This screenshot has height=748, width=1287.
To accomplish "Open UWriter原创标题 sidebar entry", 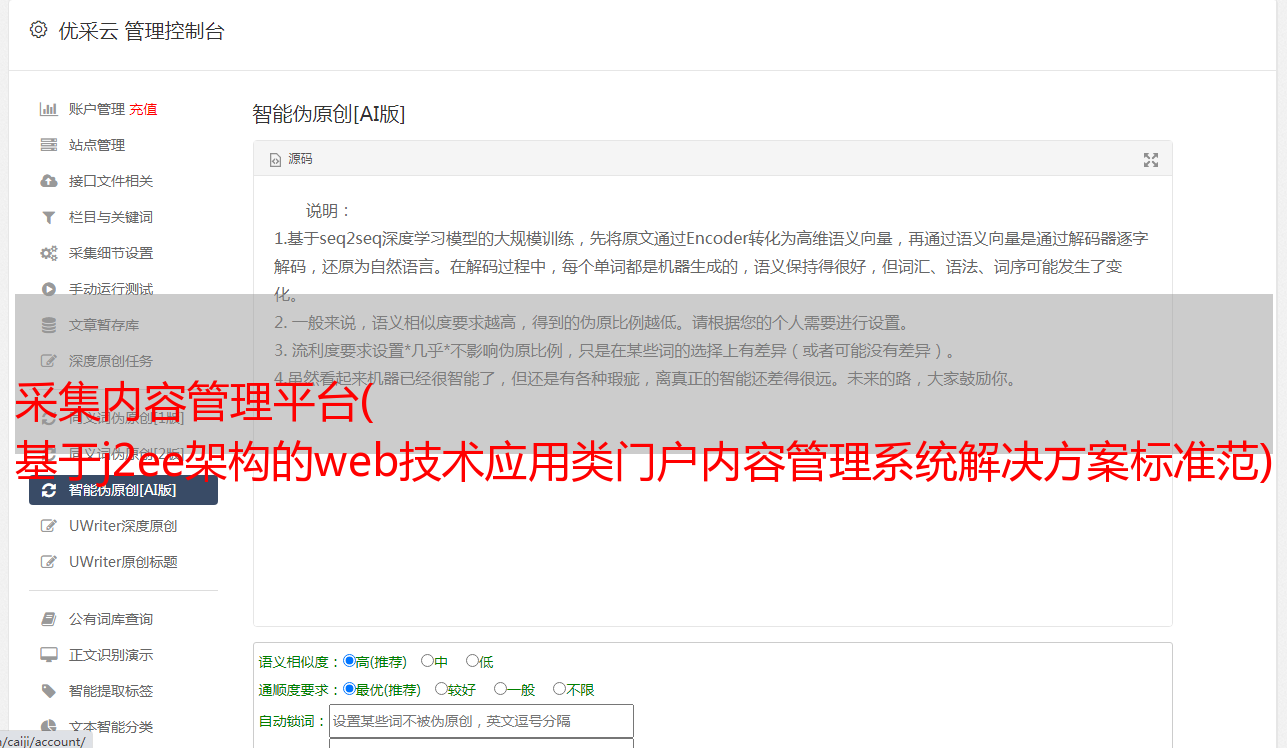I will pos(123,562).
